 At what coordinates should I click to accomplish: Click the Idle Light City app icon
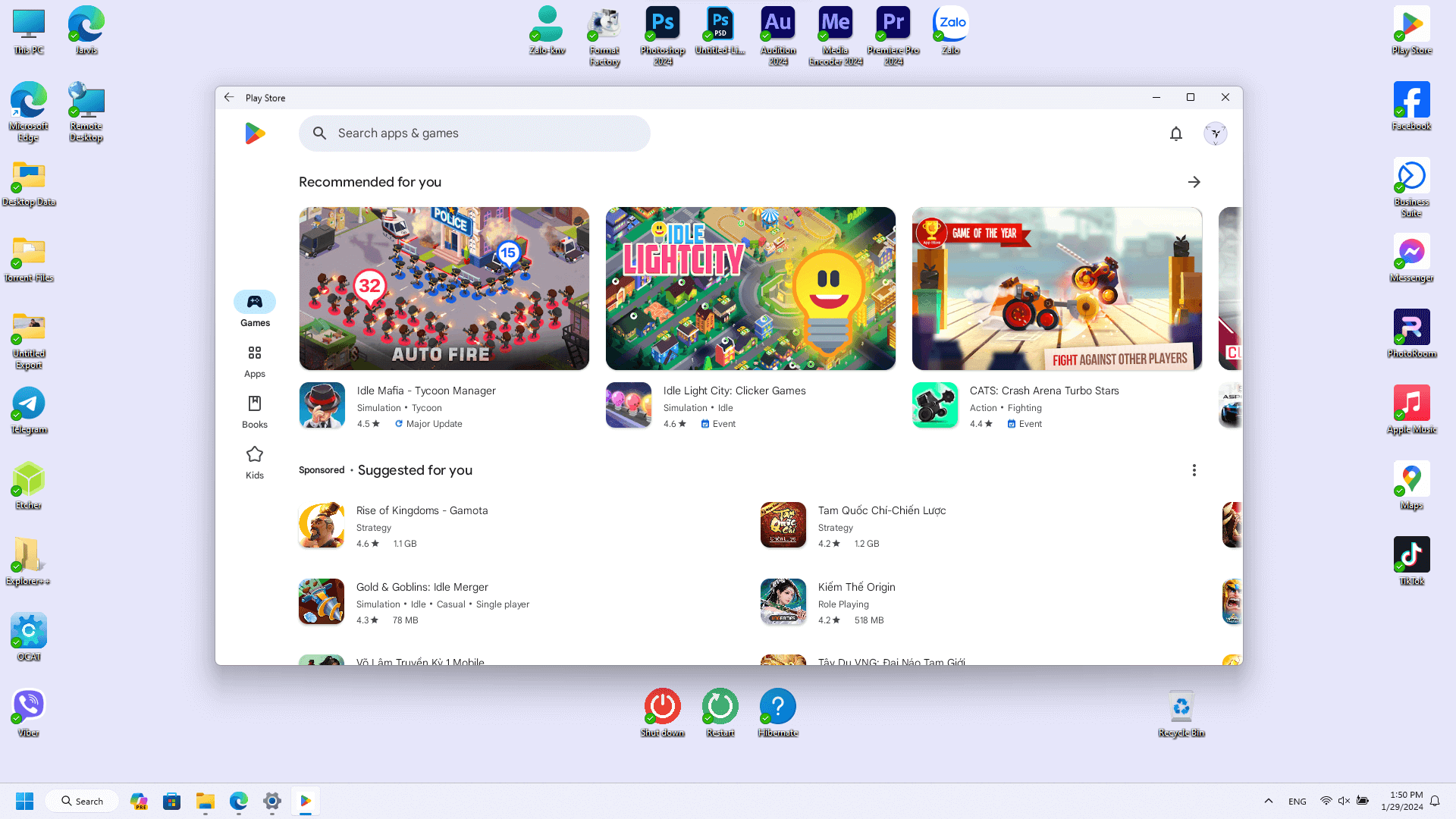click(x=629, y=405)
